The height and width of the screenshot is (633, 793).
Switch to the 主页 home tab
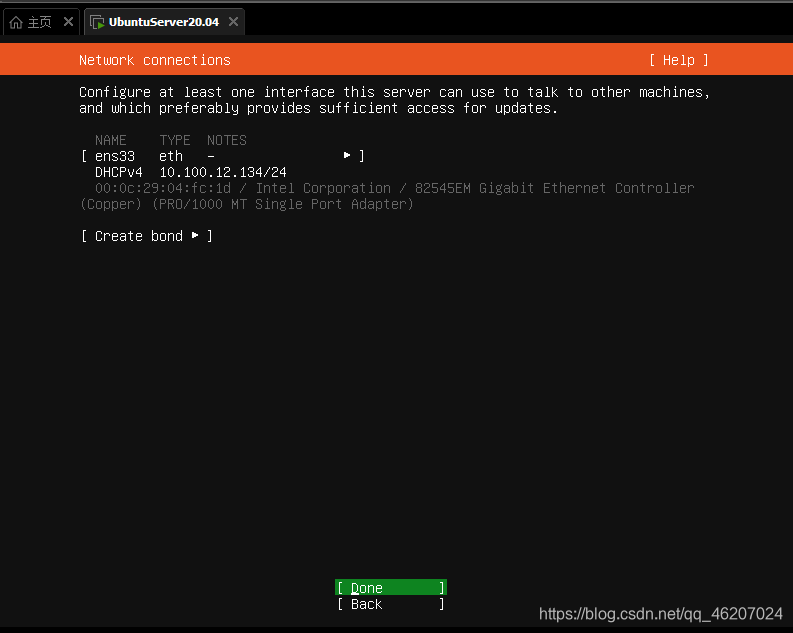[x=41, y=22]
